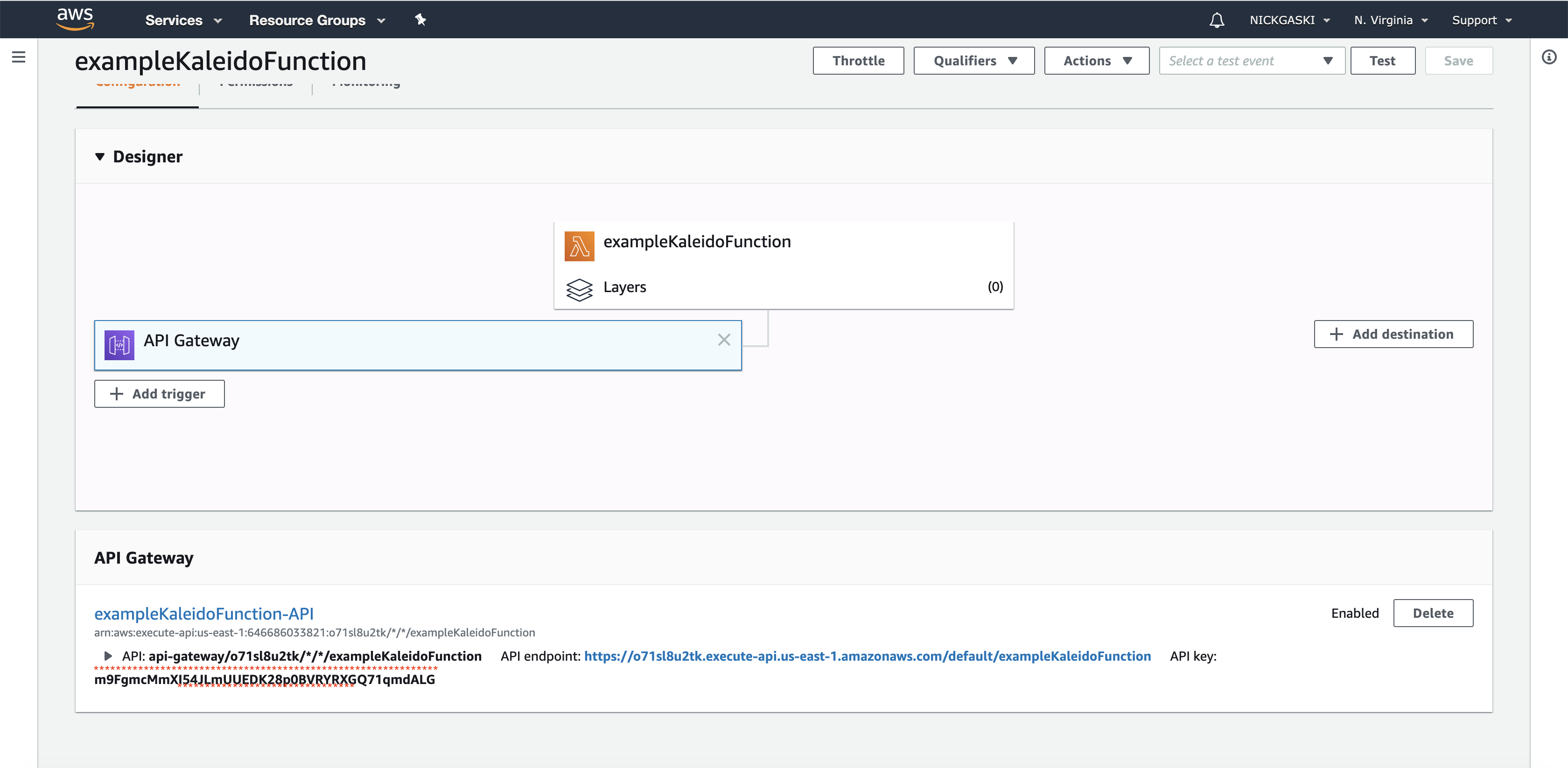The image size is (1568, 768).
Task: Click the Test button
Action: click(1382, 61)
